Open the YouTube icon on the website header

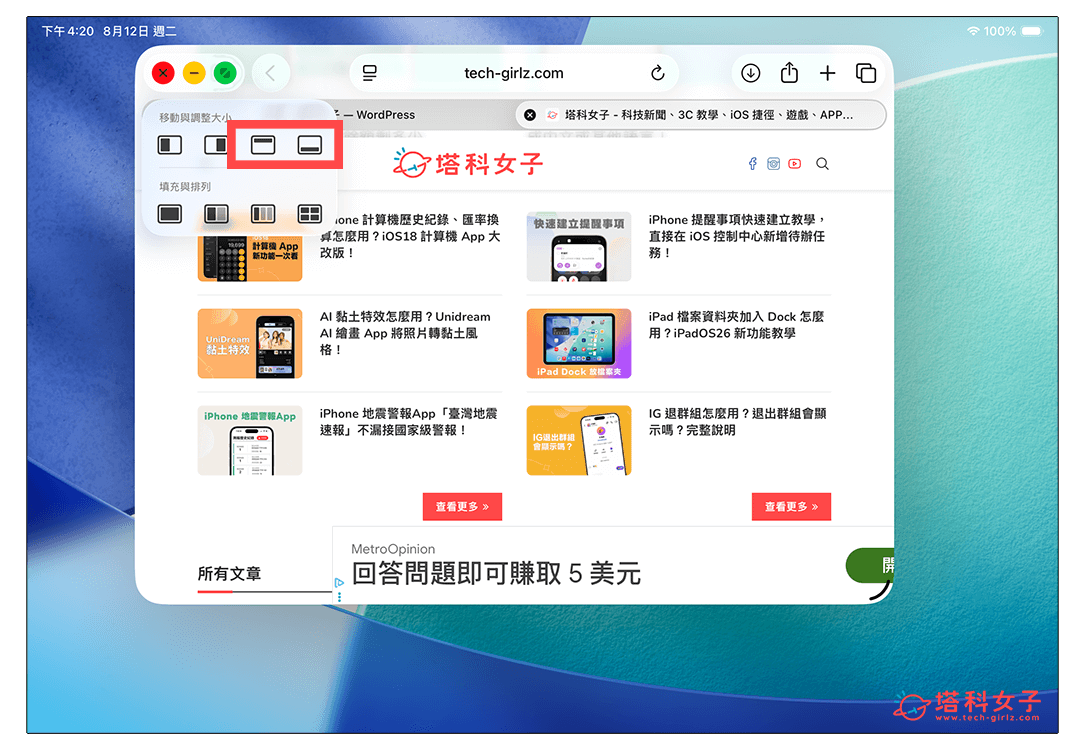click(794, 163)
